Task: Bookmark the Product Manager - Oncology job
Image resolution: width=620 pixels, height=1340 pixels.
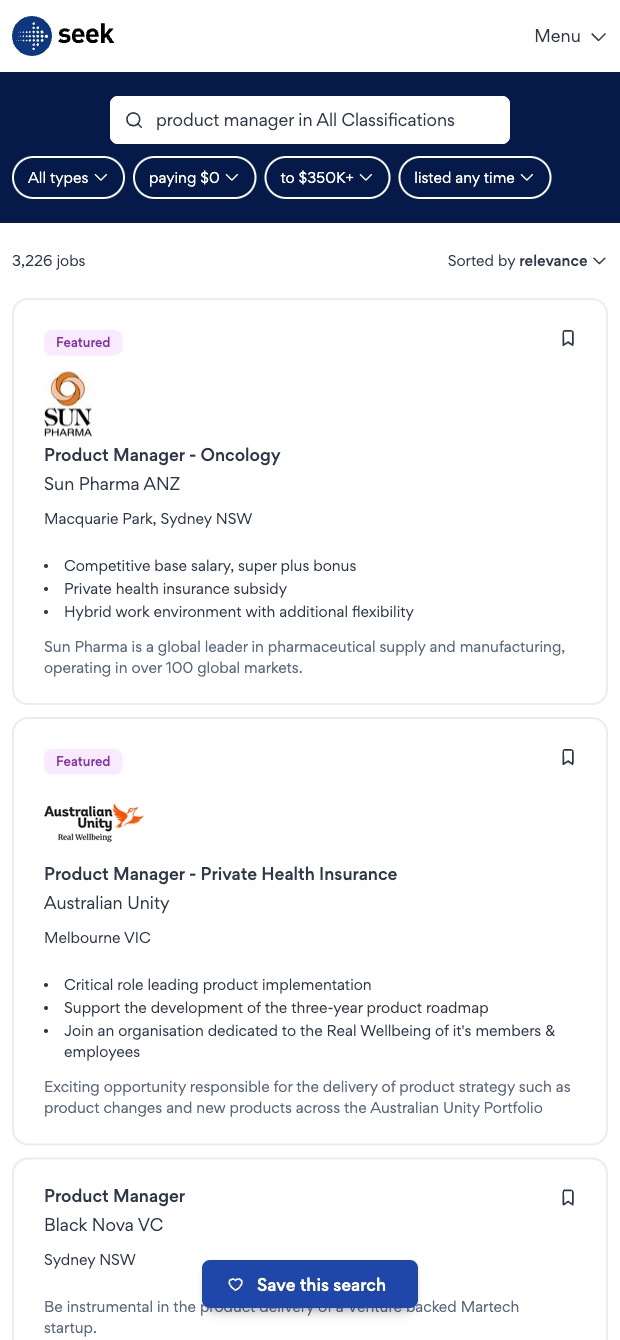Action: (x=568, y=338)
